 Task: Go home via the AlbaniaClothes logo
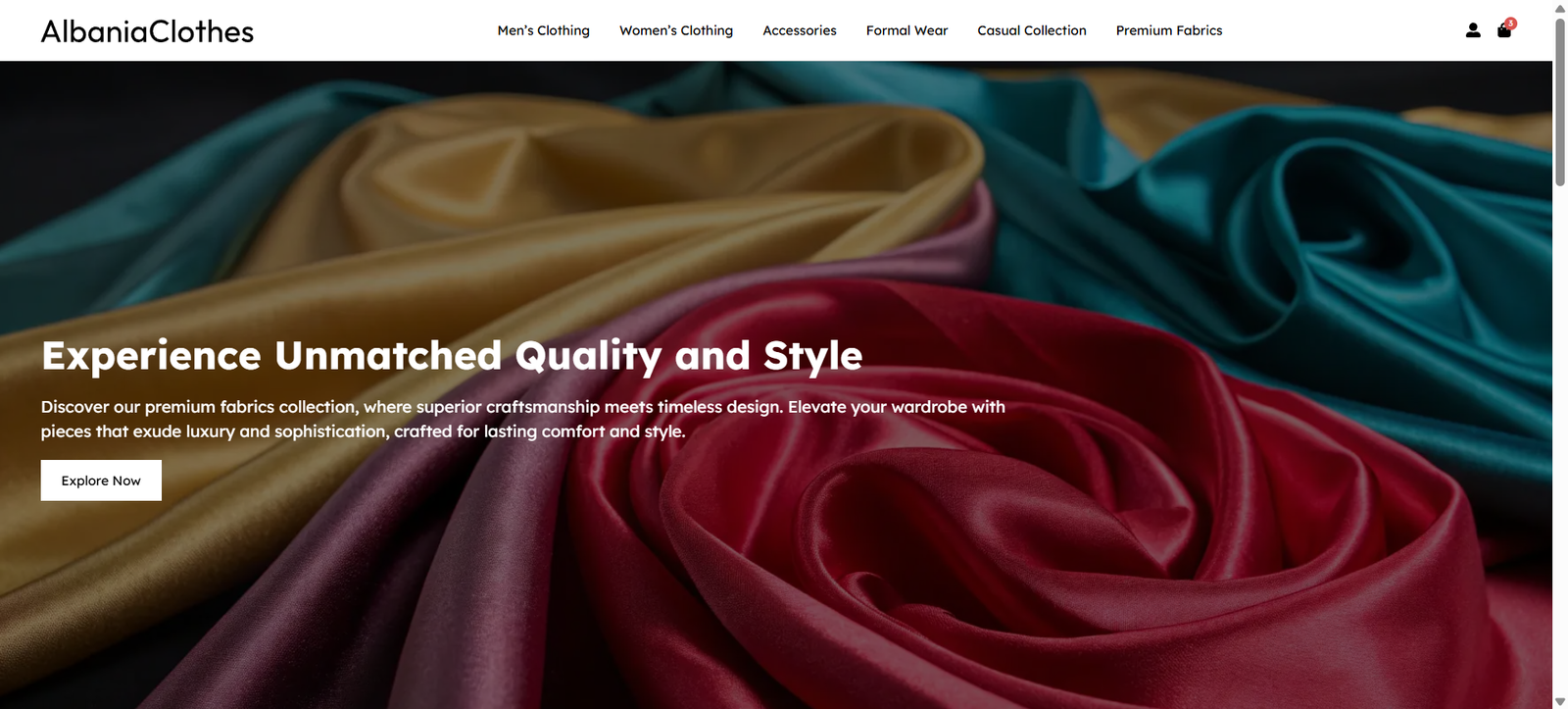147,31
